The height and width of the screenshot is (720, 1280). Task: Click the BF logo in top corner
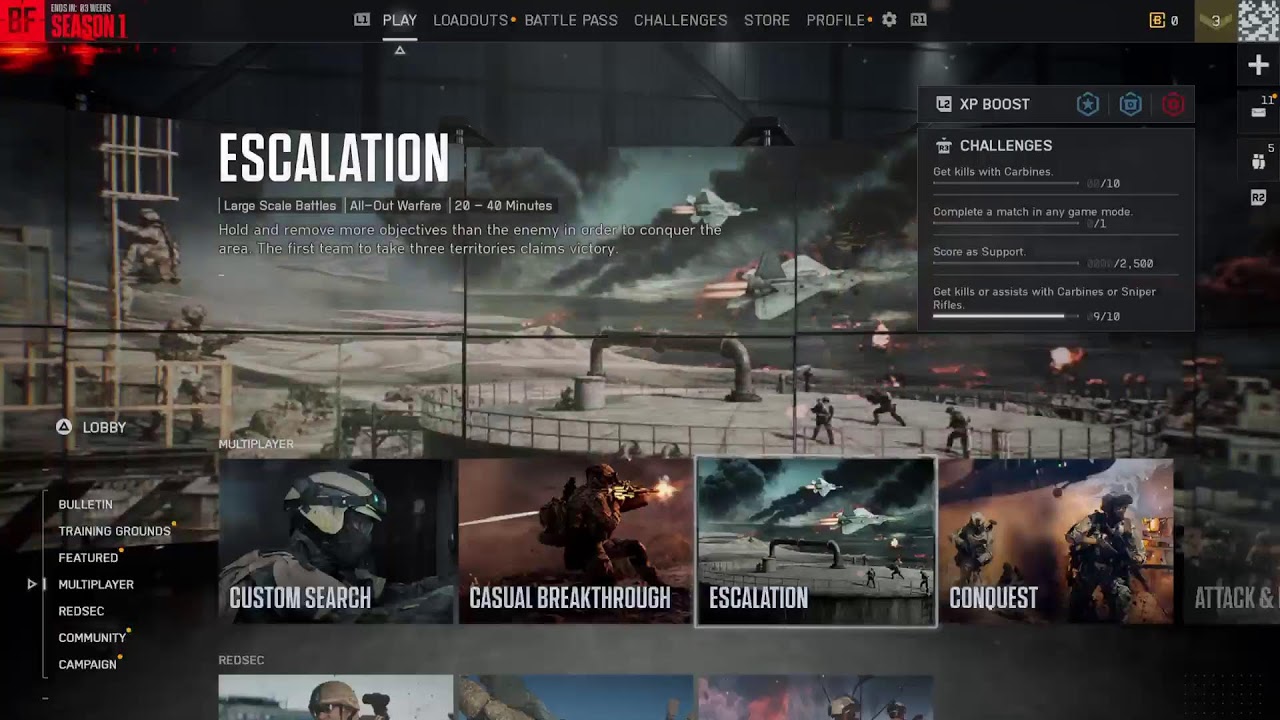20,22
